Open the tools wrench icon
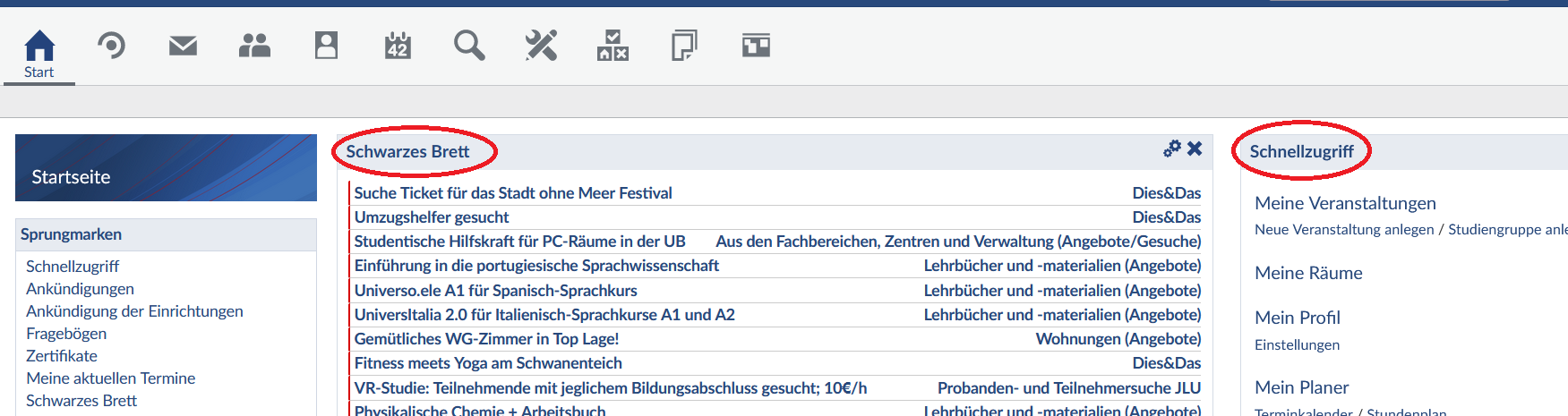This screenshot has width=1568, height=416. pos(541,46)
